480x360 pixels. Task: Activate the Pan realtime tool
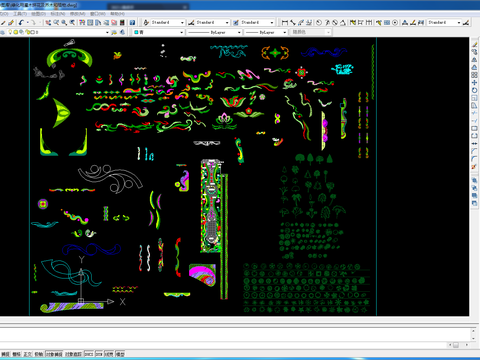pyautogui.click(x=48, y=22)
